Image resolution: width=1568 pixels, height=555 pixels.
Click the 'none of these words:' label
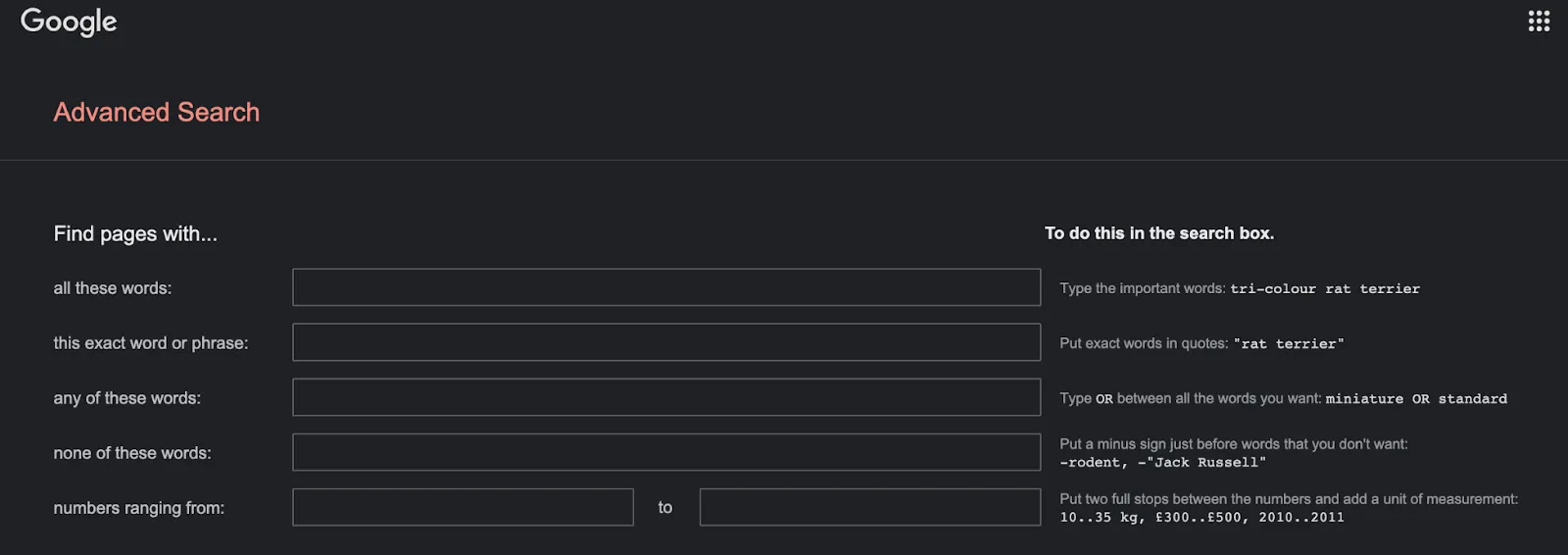(132, 453)
